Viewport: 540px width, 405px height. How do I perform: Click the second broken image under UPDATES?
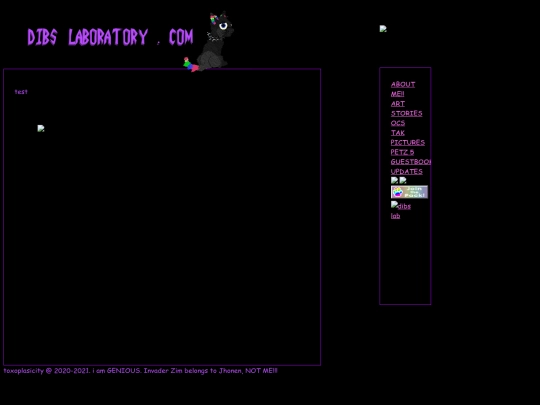point(403,180)
